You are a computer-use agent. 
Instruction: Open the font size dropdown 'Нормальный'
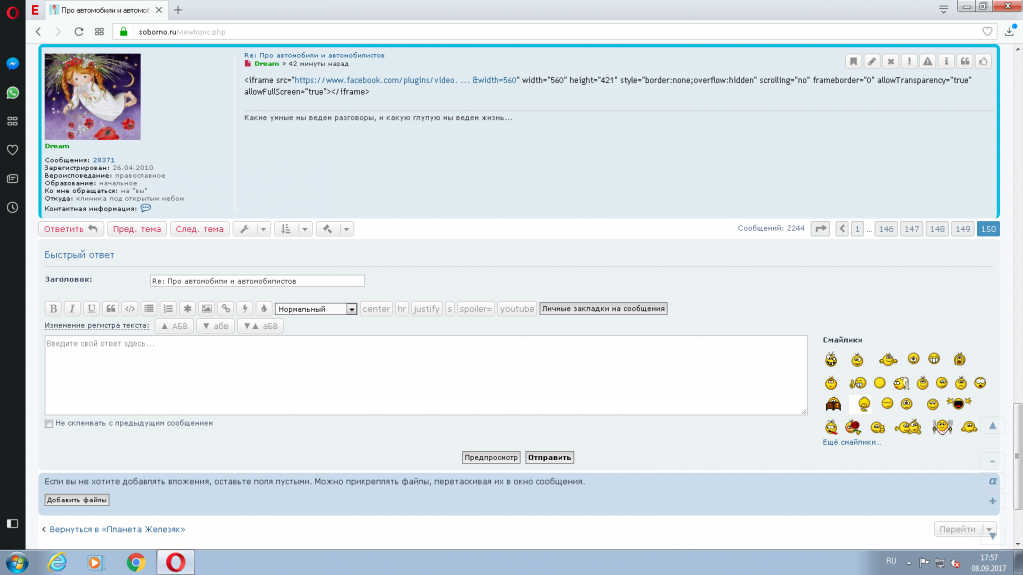[x=316, y=309]
